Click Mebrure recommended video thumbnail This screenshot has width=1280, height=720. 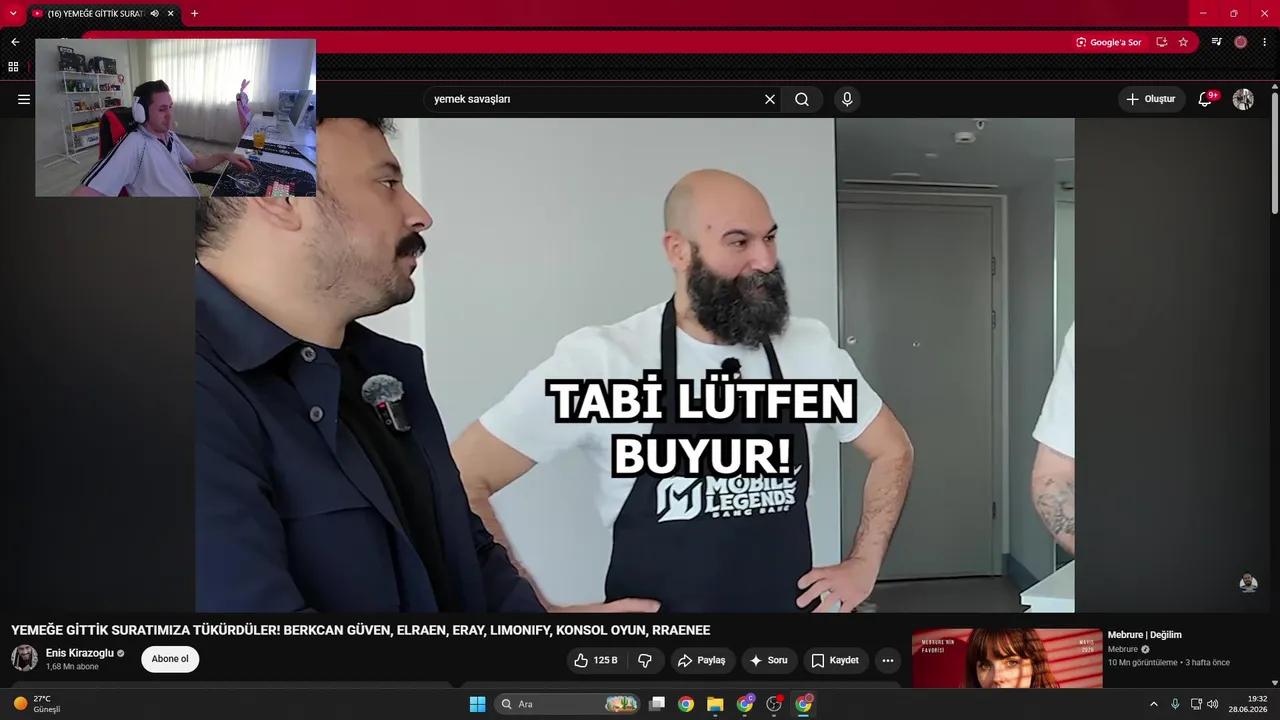pos(1007,658)
